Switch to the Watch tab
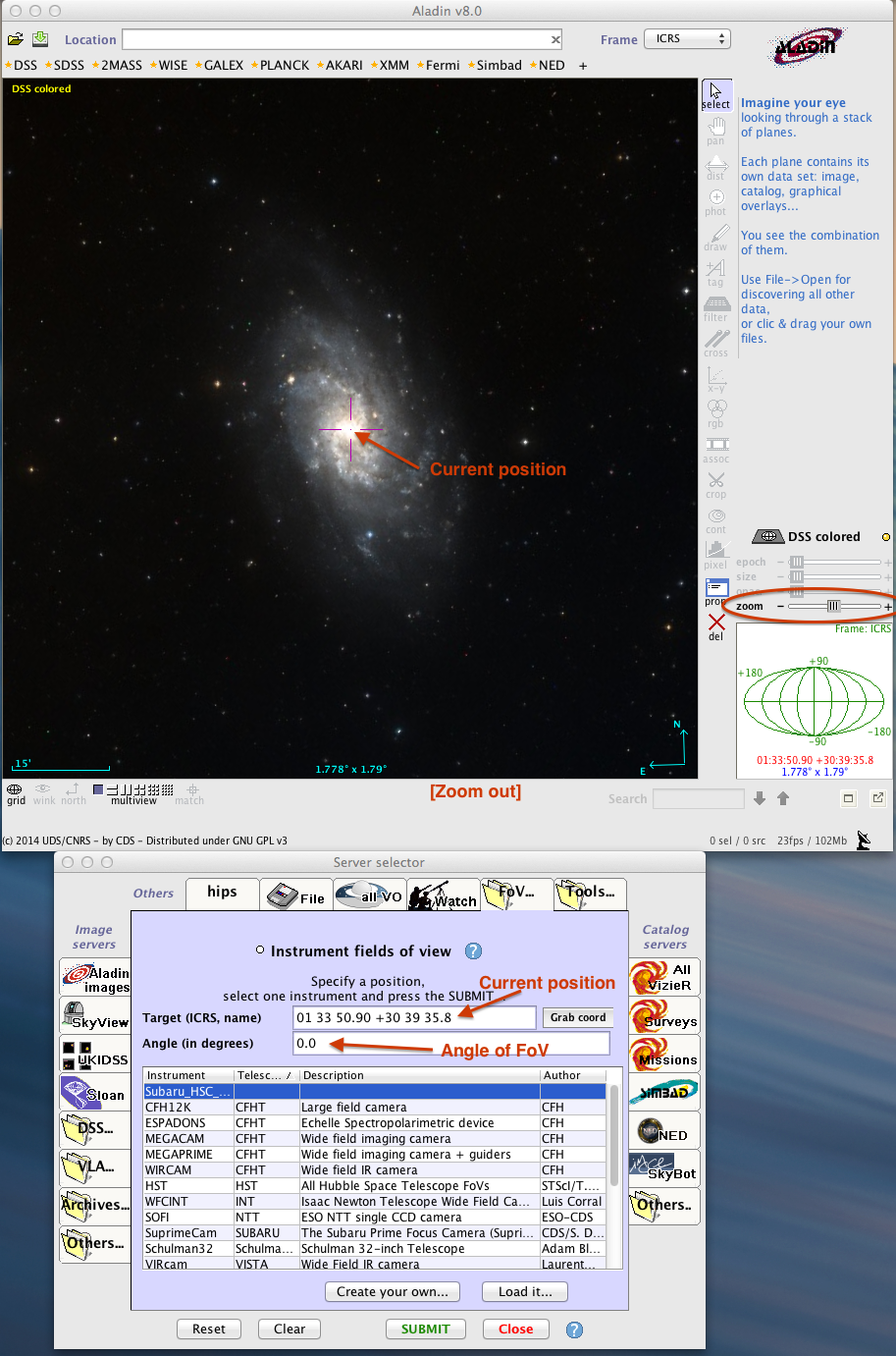This screenshot has width=896, height=1356. point(444,895)
